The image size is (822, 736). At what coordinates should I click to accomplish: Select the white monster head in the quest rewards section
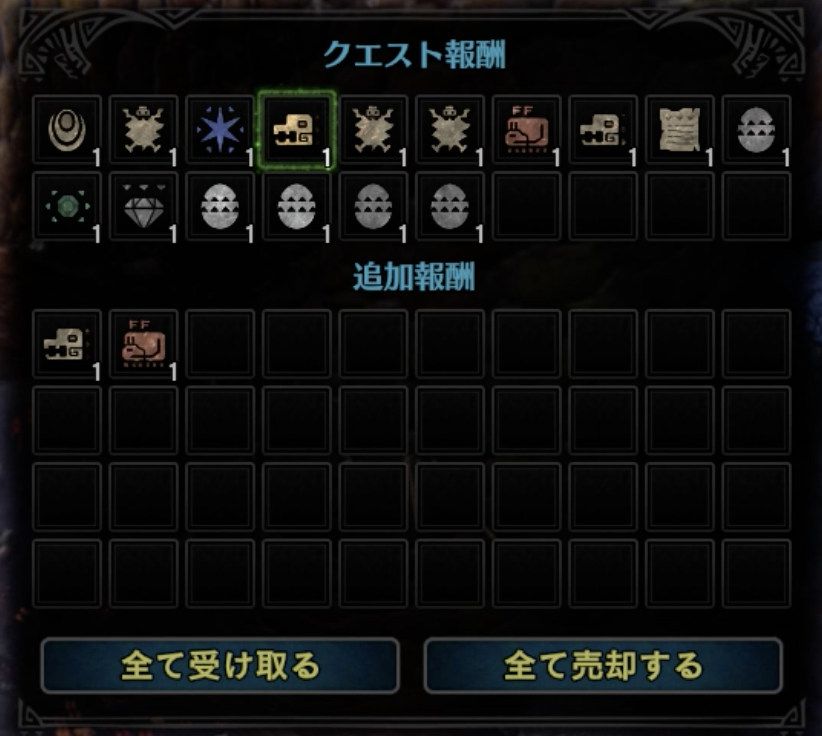[602, 129]
